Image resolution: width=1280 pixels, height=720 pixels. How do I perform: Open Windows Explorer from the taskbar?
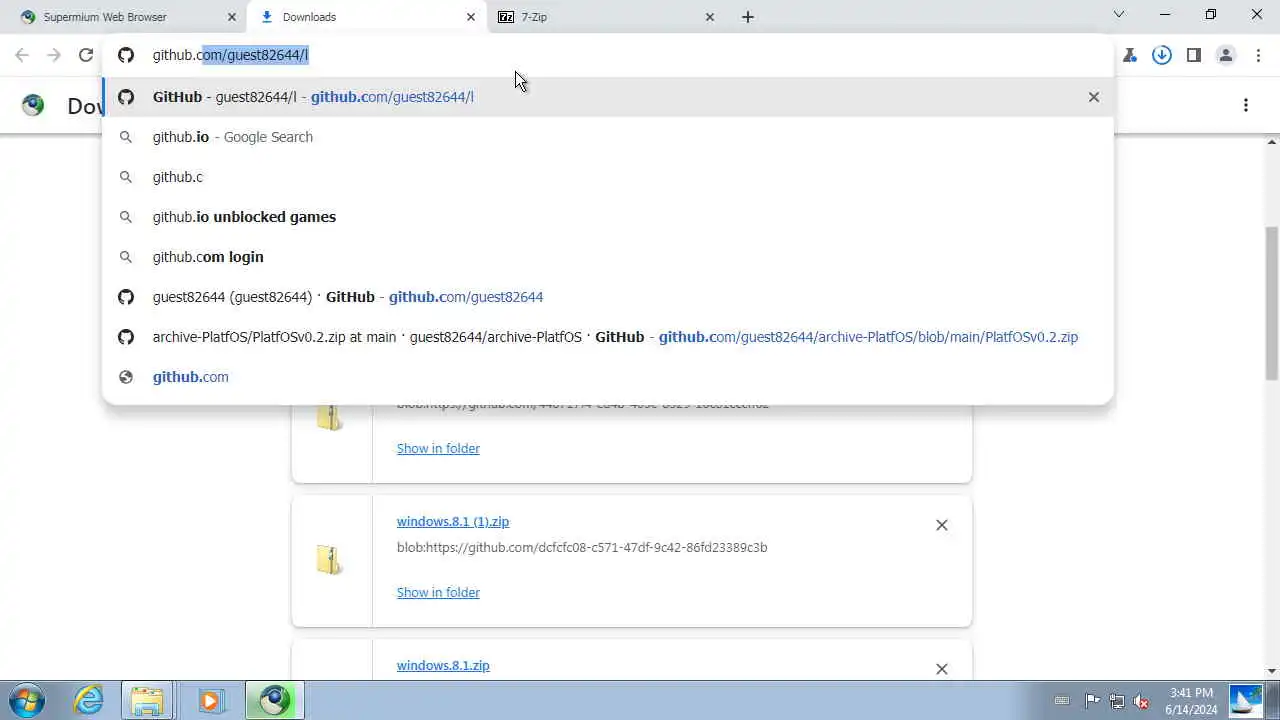pos(147,700)
